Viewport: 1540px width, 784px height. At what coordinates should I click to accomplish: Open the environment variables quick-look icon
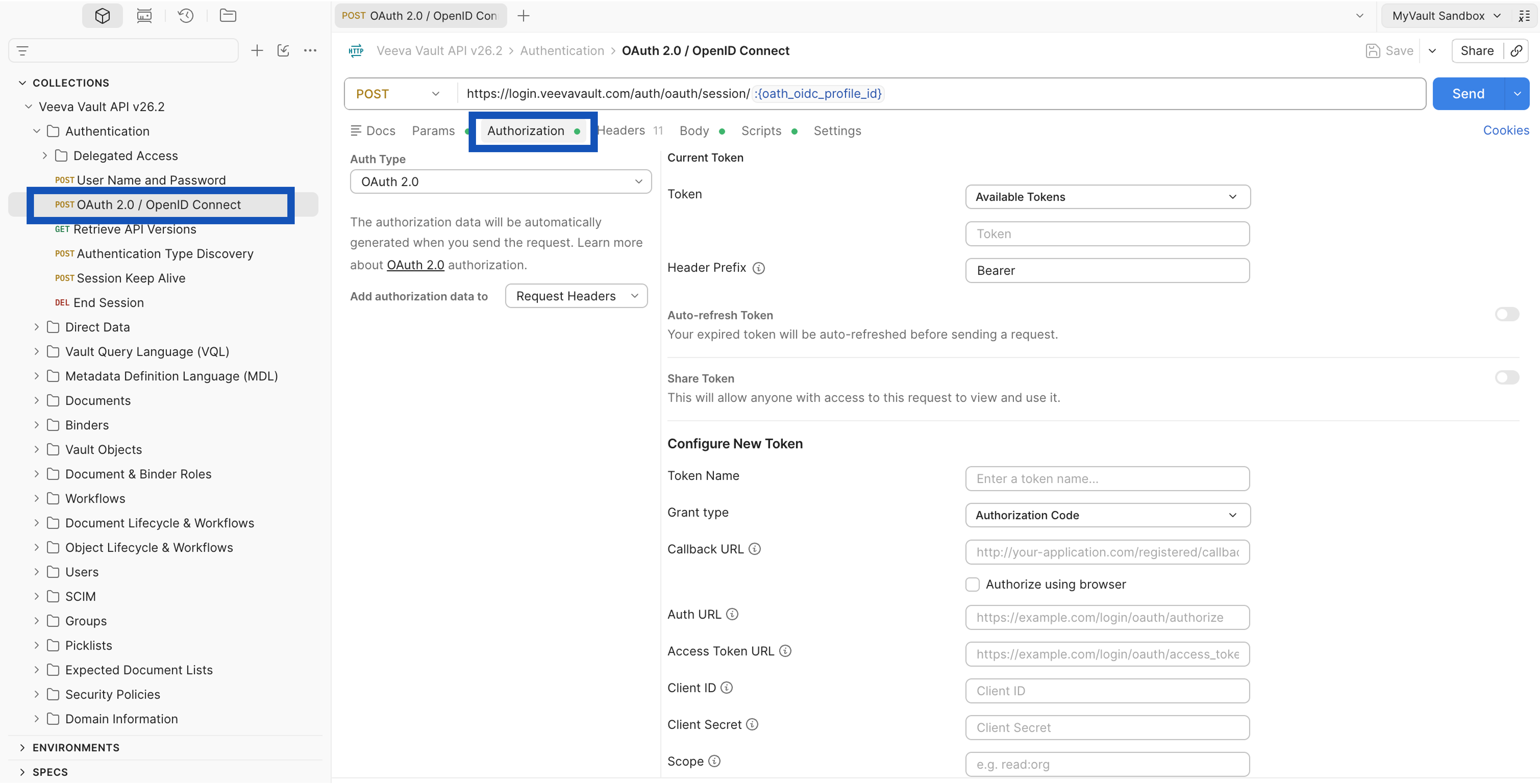tap(1525, 16)
